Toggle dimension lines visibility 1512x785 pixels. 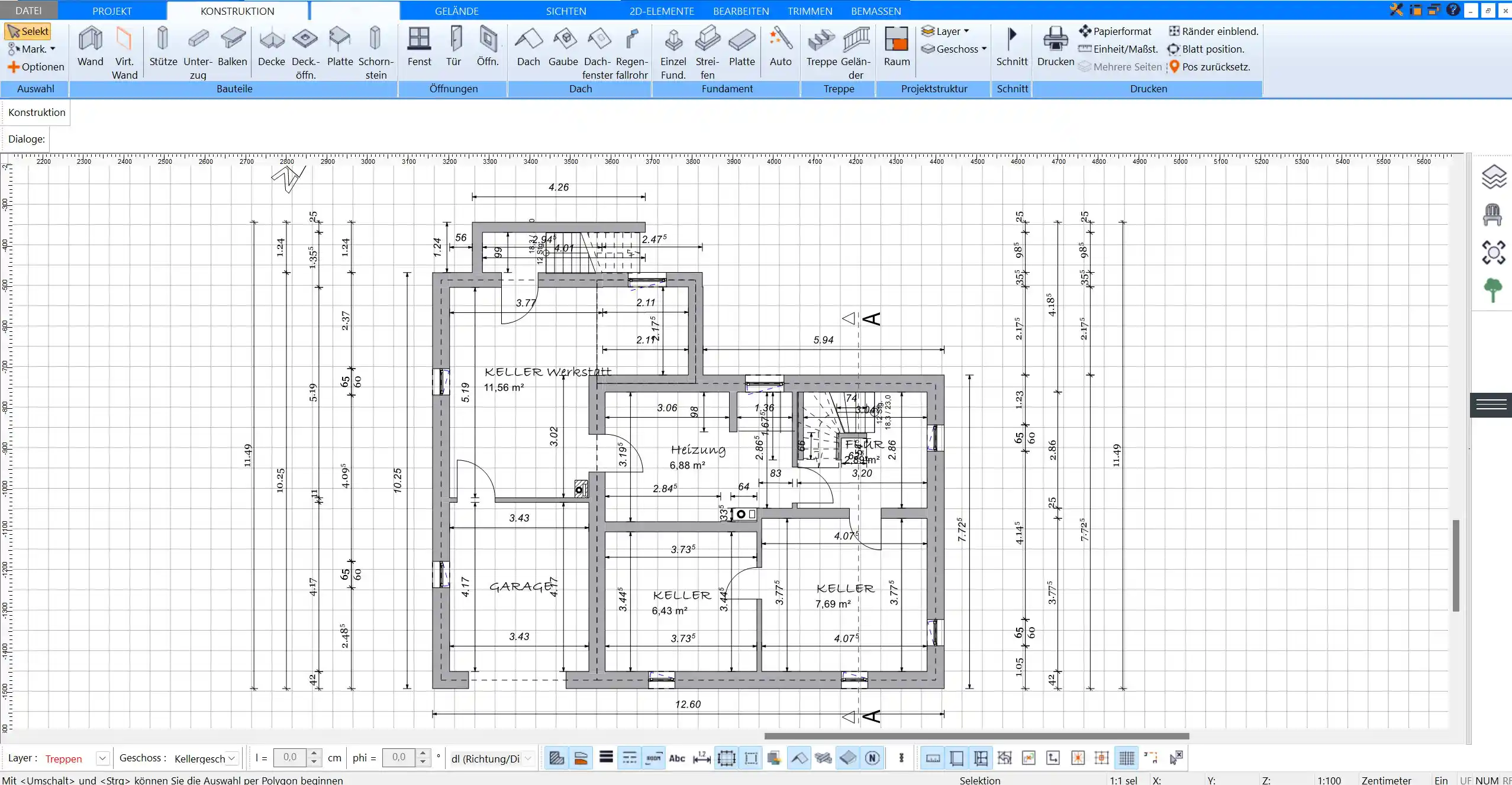[x=702, y=758]
